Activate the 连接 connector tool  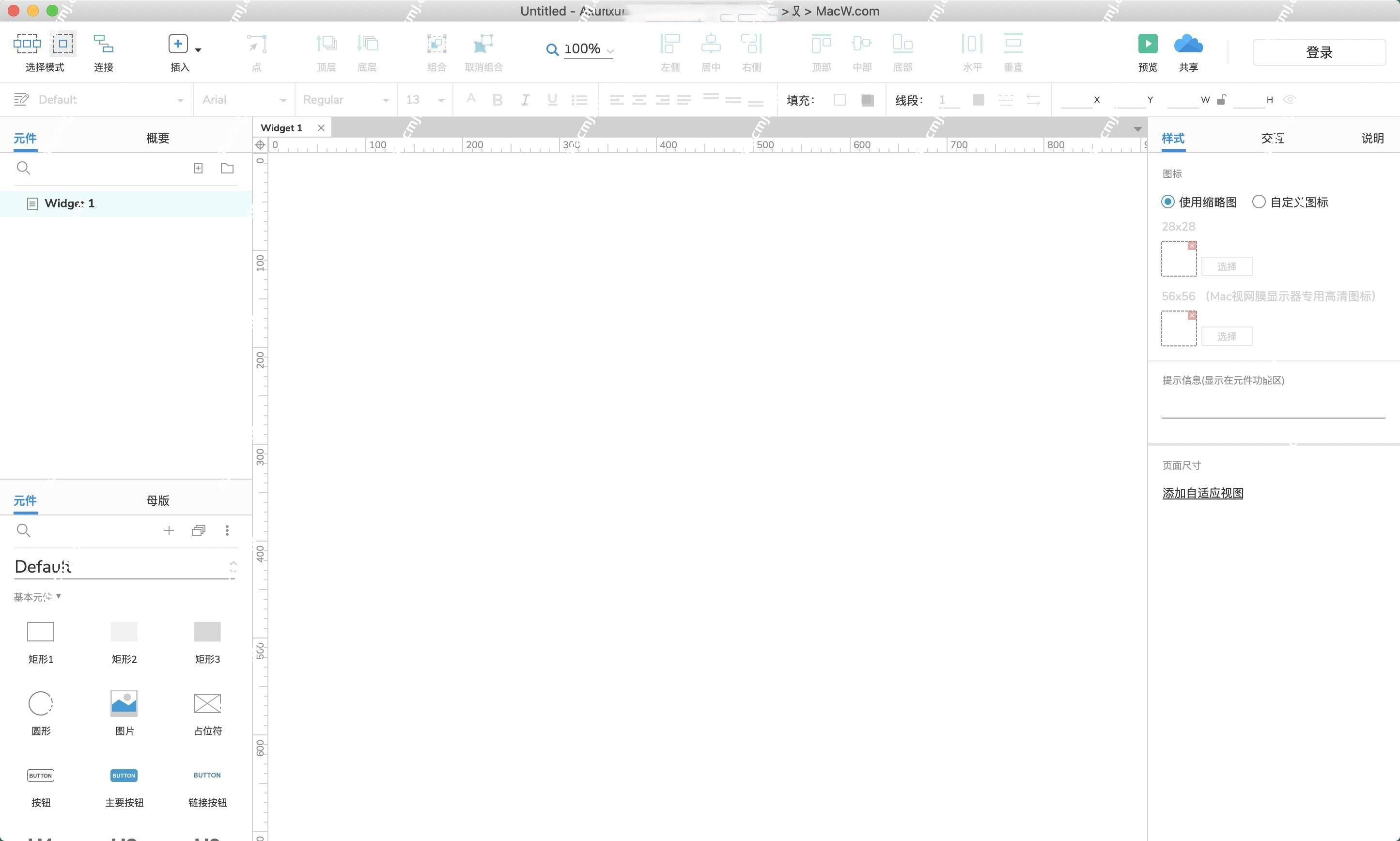coord(103,43)
